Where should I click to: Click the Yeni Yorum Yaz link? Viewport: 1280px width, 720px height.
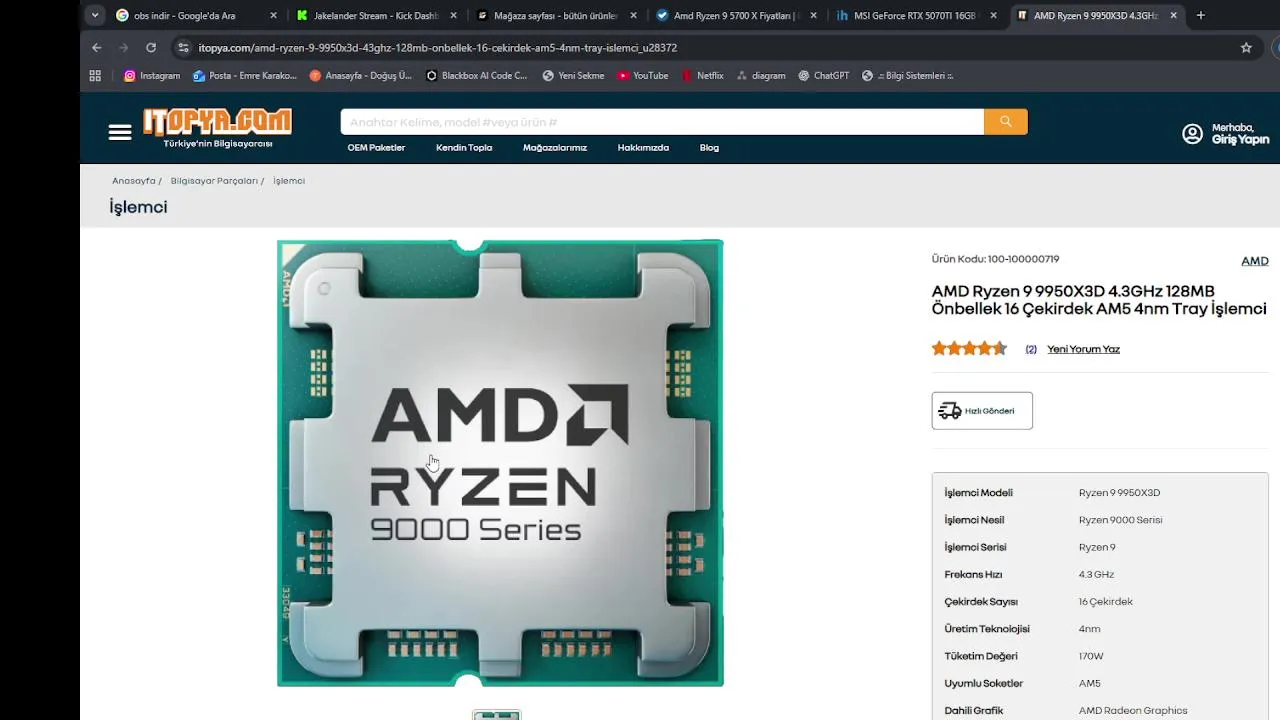click(1083, 349)
